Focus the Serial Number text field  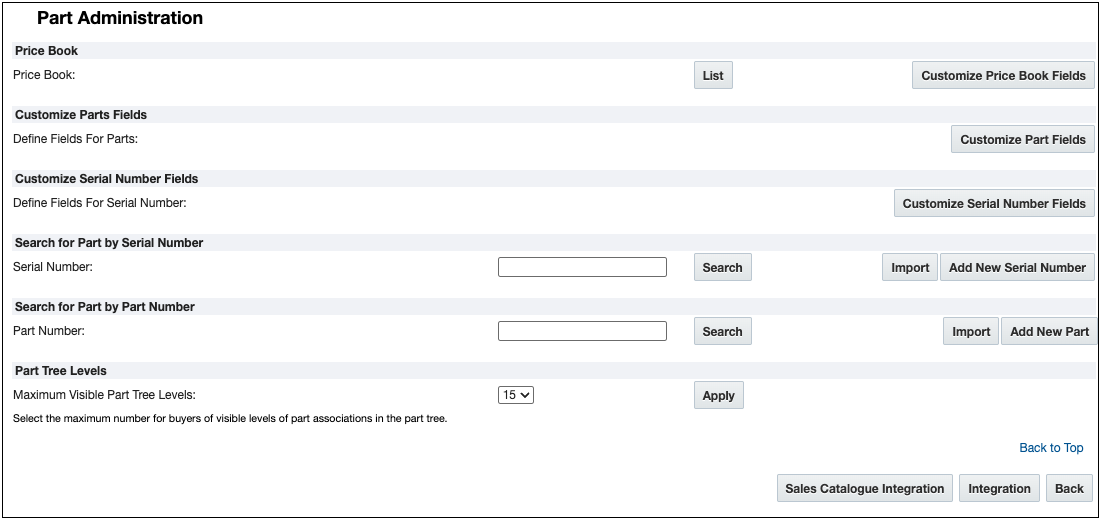(x=582, y=267)
